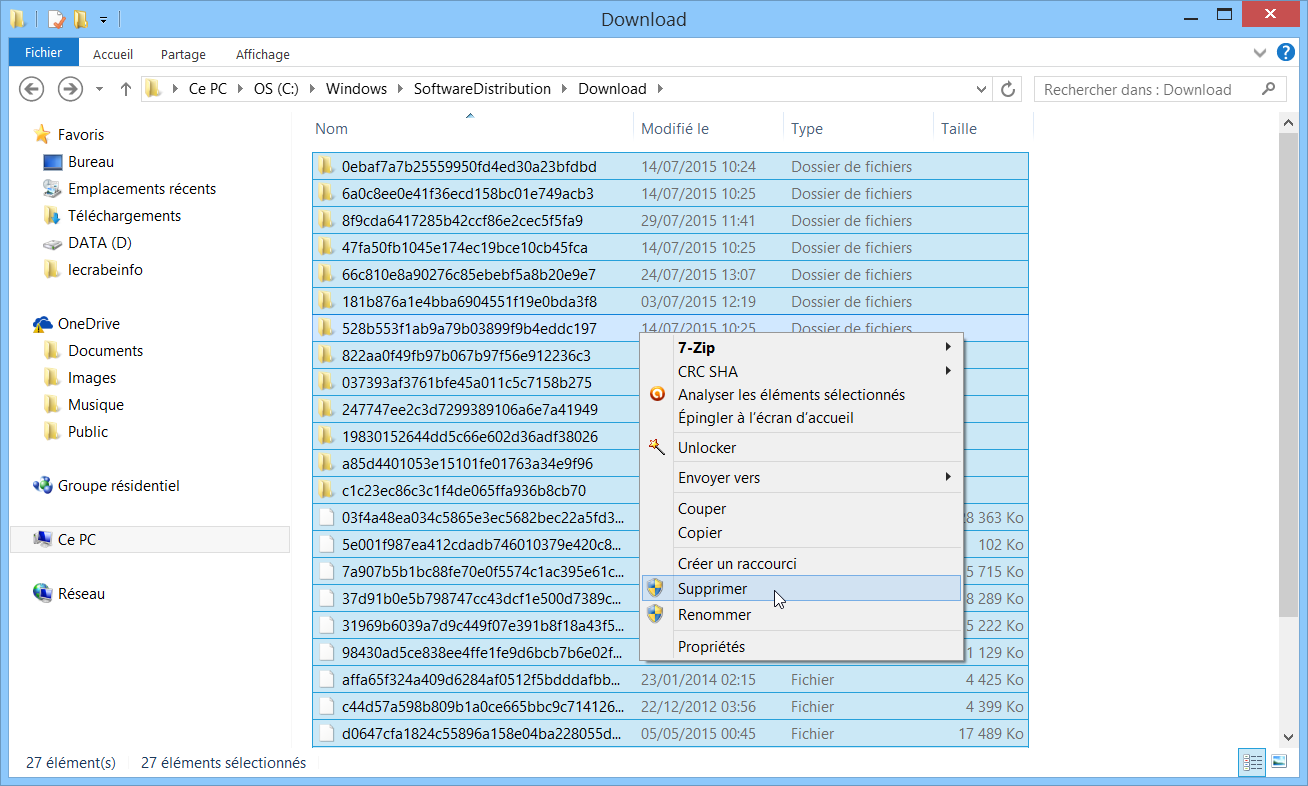Screen dimensions: 1308x786
Task: Navigate up one folder level
Action: coord(125,89)
